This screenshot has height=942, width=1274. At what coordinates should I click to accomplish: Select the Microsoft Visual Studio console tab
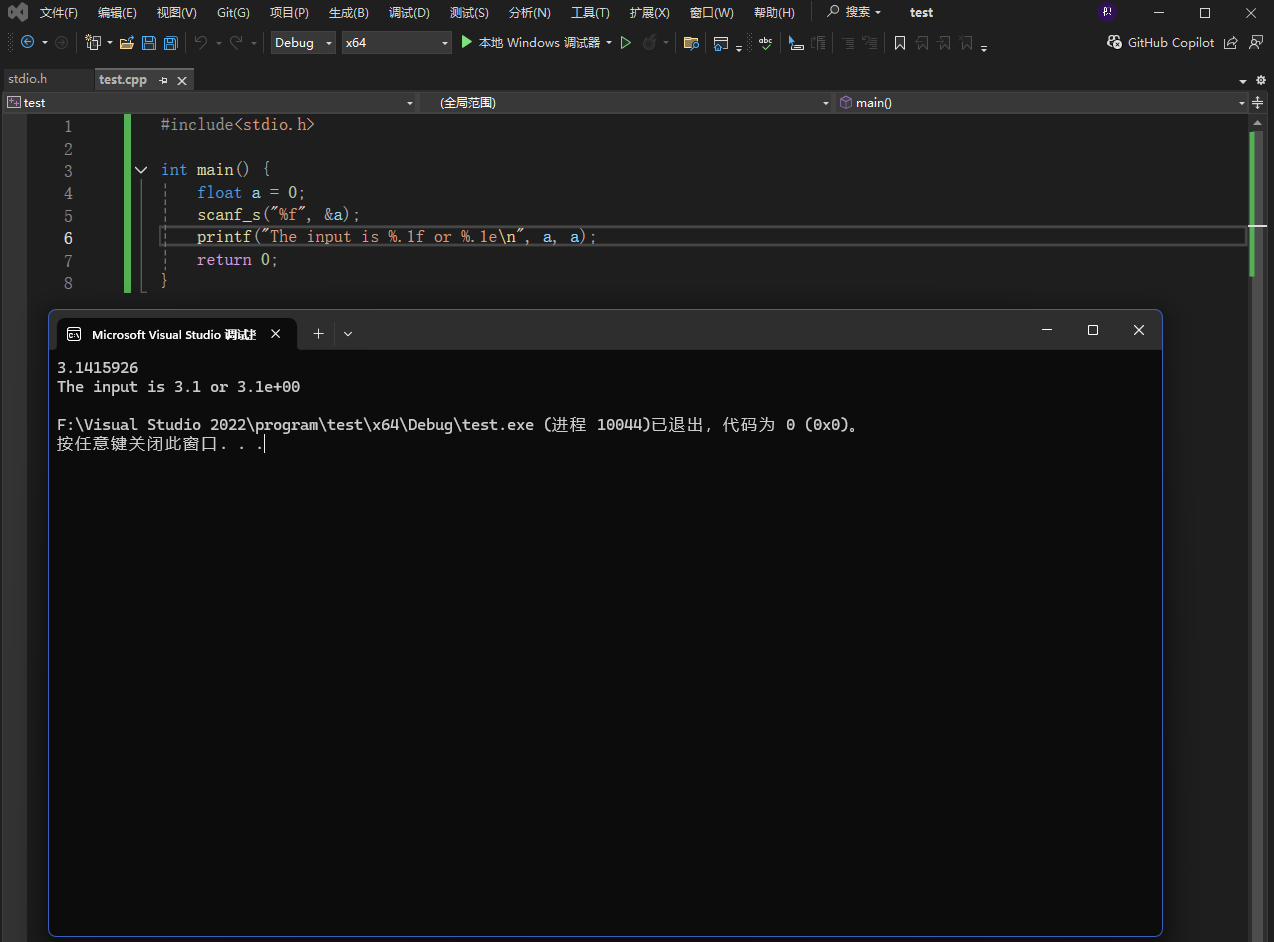coord(174,334)
